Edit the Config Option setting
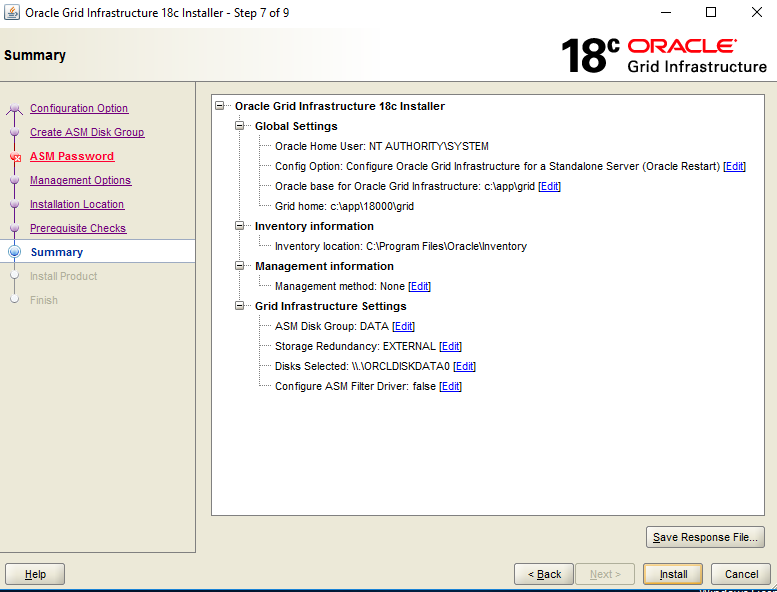Image resolution: width=777 pixels, height=592 pixels. [x=734, y=166]
